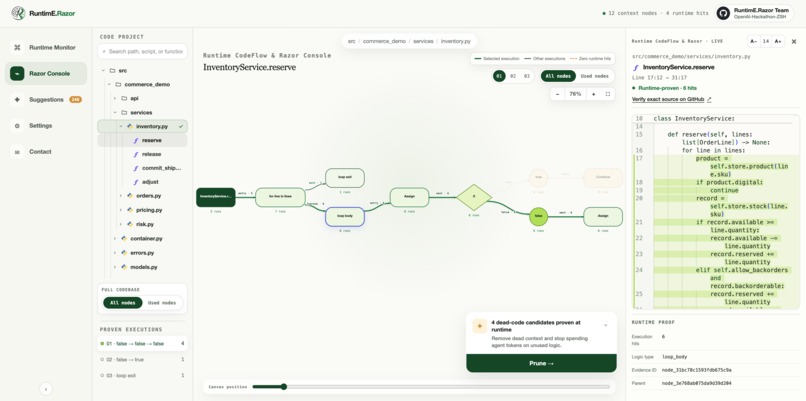Expand the container.py chevron

(115, 239)
